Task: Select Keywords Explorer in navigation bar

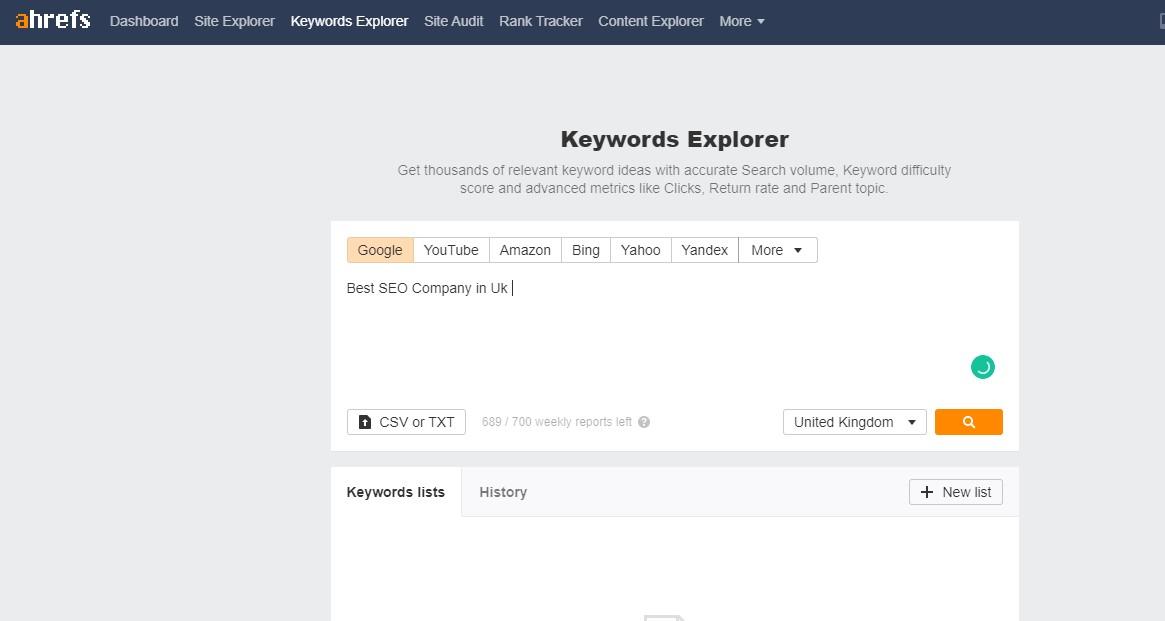Action: (349, 22)
